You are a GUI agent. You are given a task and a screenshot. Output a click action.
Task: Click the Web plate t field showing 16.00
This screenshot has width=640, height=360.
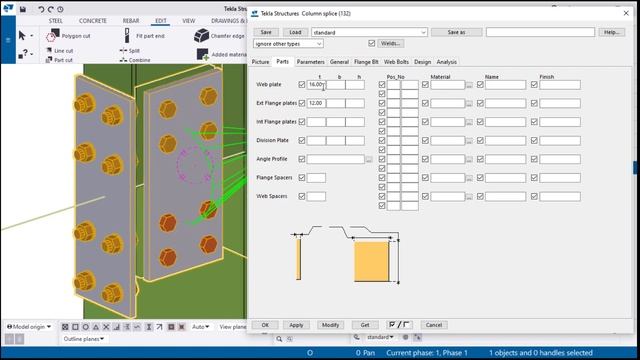coord(316,84)
